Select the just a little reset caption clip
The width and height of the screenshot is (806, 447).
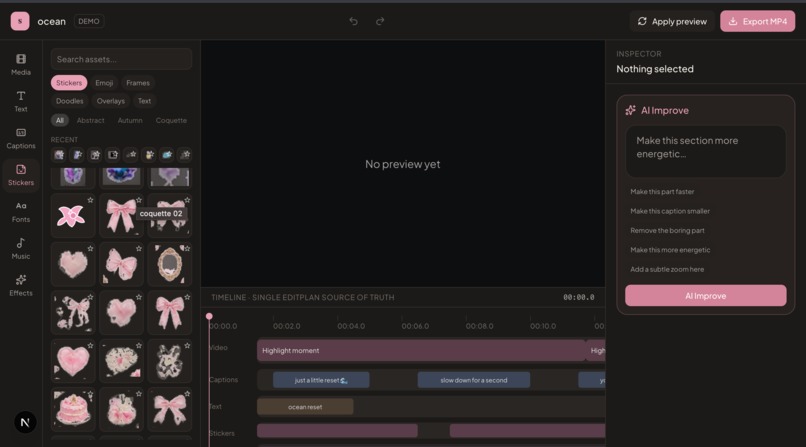coord(321,380)
